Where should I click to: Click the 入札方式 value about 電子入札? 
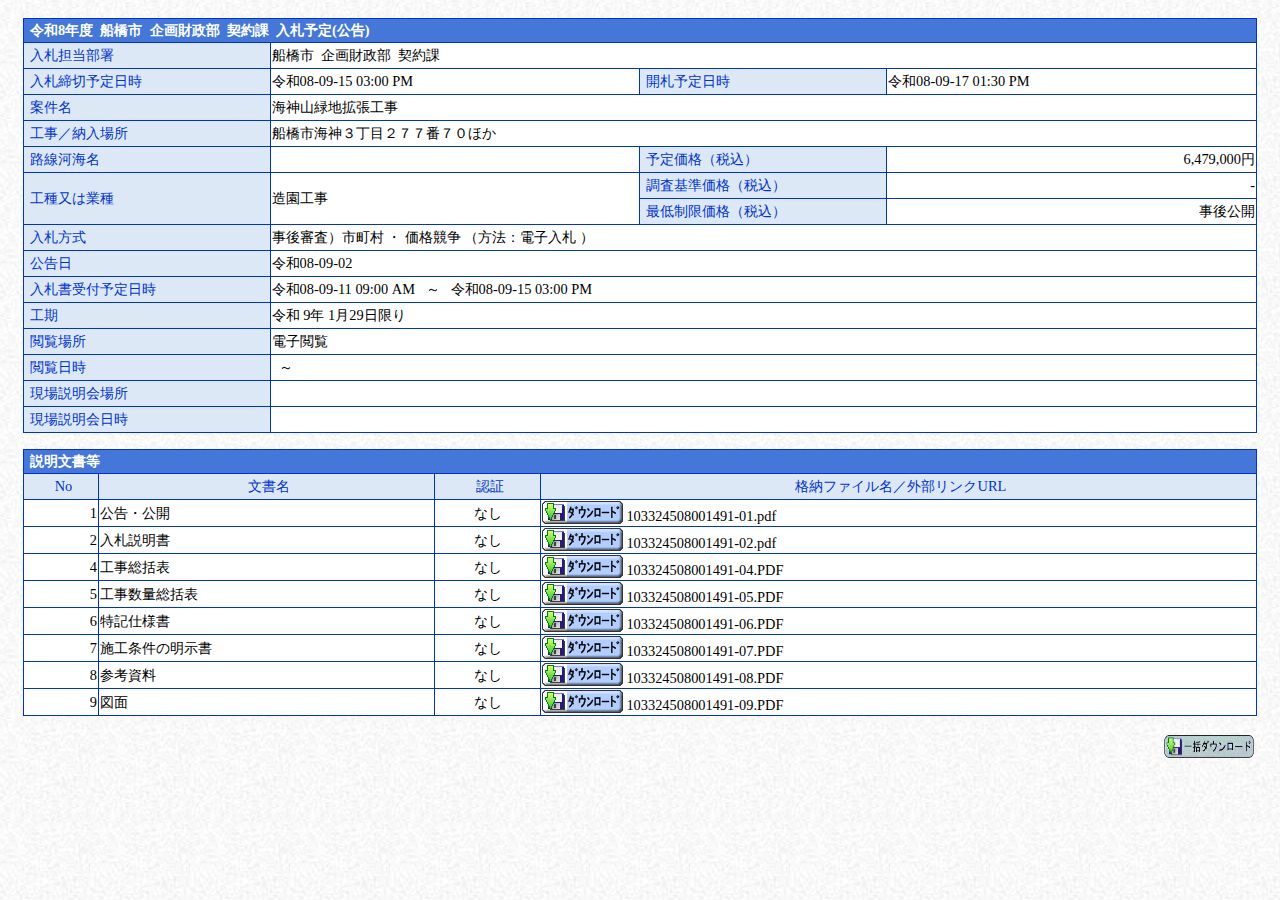click(x=430, y=237)
